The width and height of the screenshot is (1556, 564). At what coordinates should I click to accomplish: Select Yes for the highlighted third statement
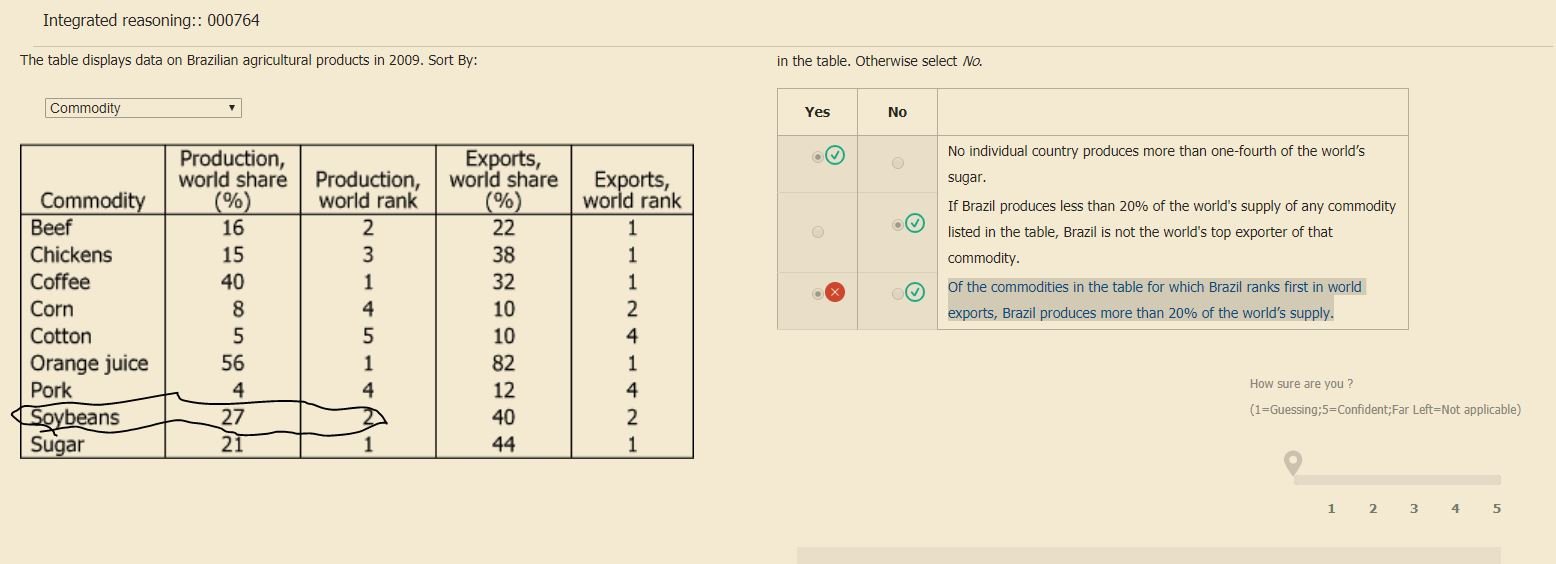click(818, 293)
